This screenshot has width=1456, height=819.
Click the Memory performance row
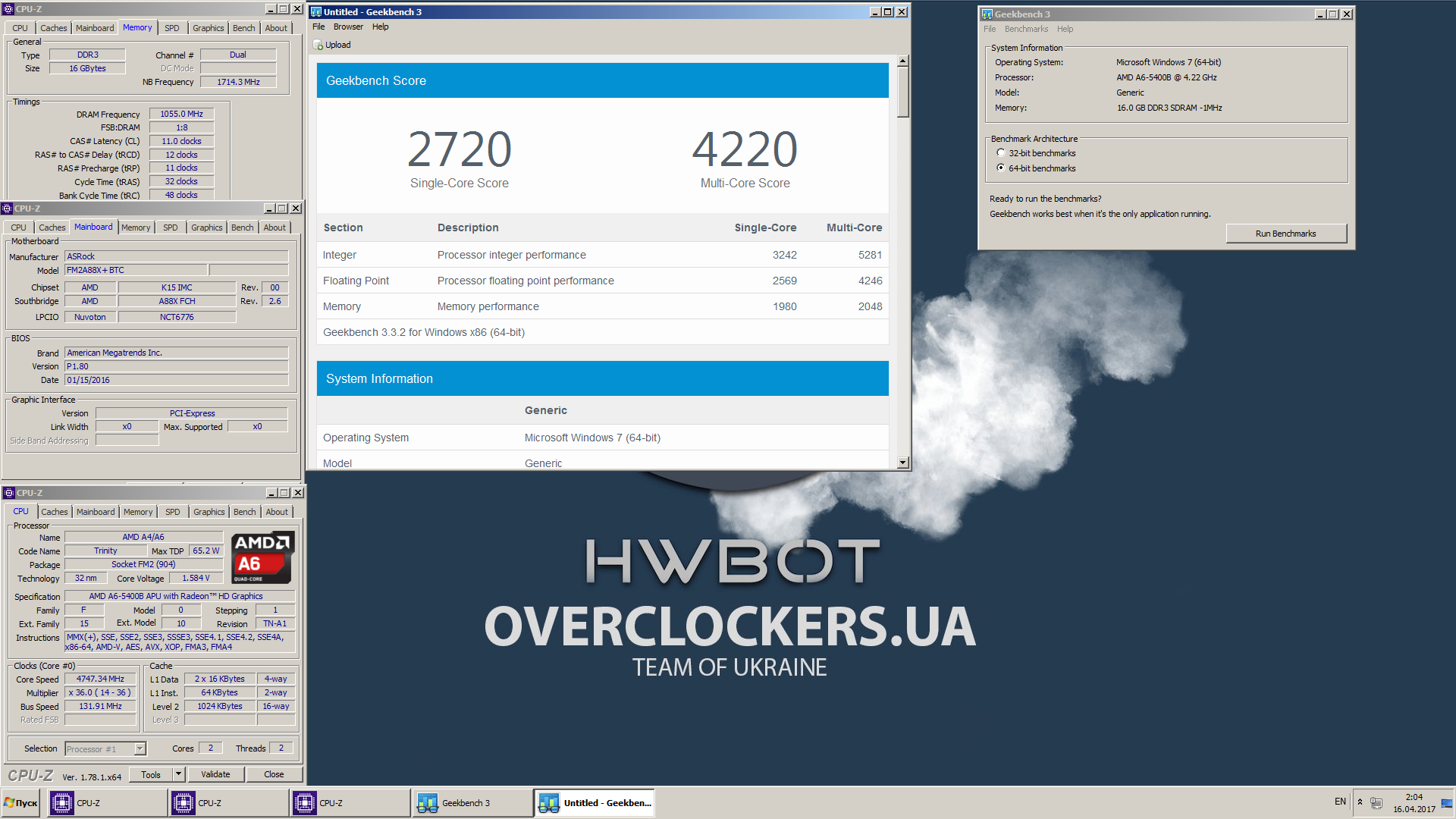(x=602, y=306)
